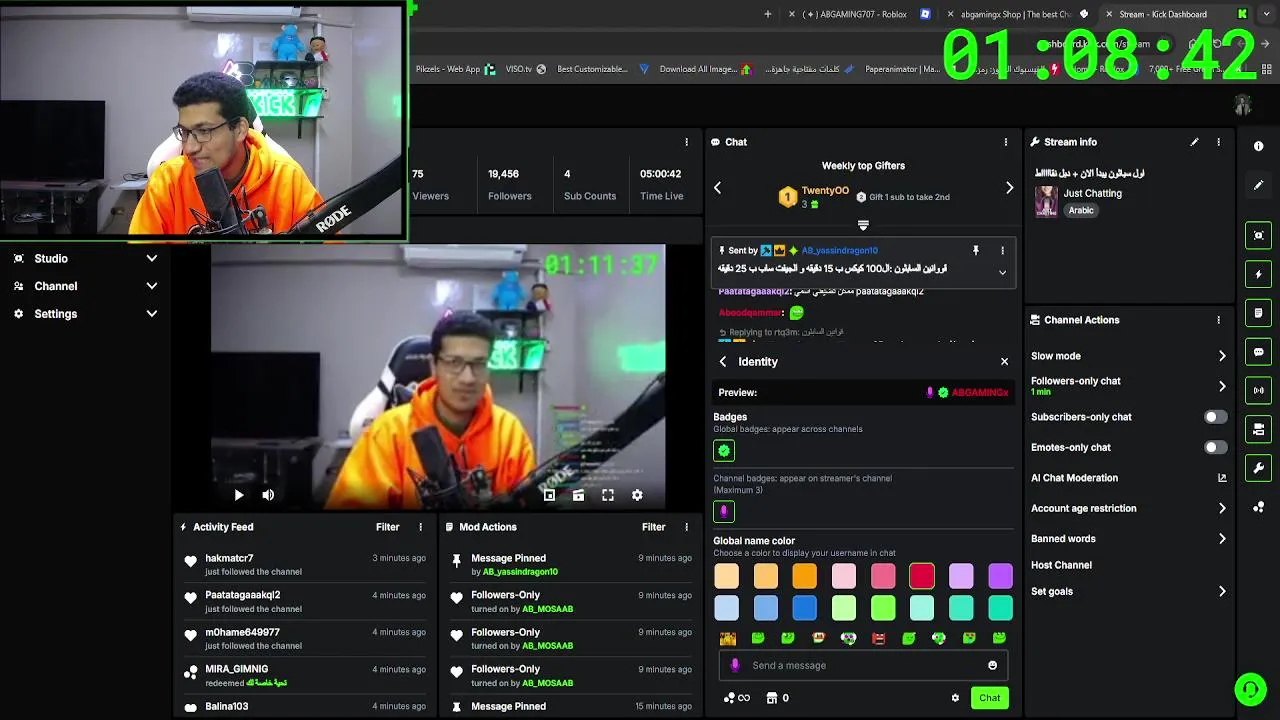1280x720 pixels.
Task: Click the channel points sidebar icon
Action: (1258, 507)
